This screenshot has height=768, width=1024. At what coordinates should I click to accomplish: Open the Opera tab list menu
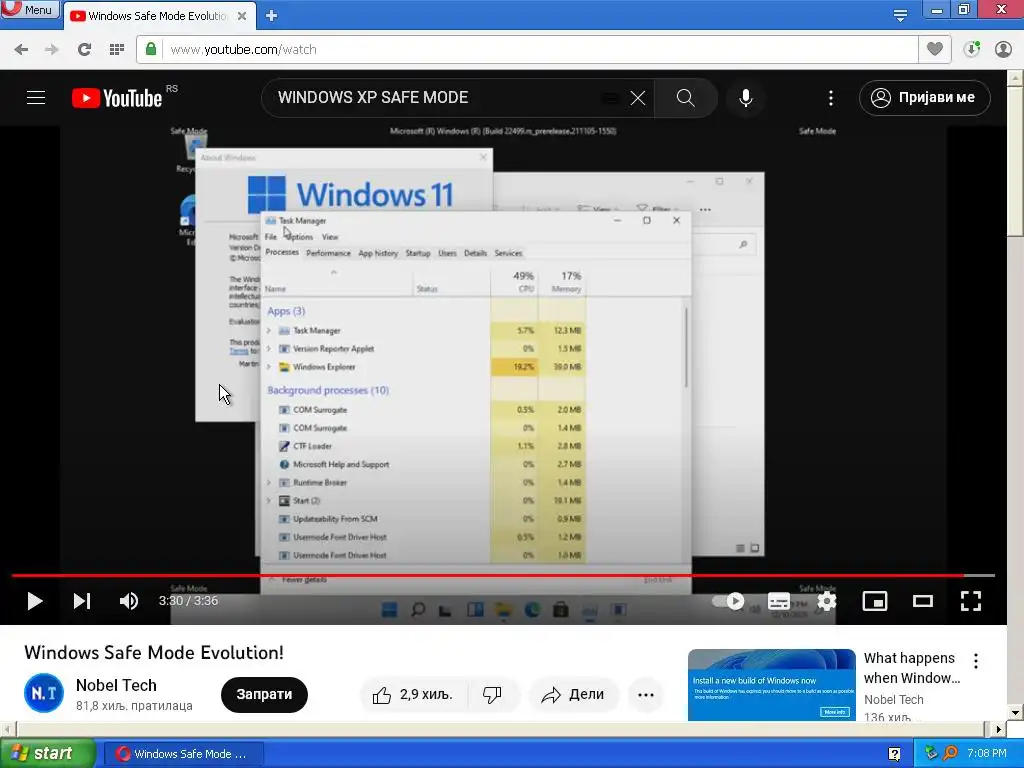click(x=900, y=15)
